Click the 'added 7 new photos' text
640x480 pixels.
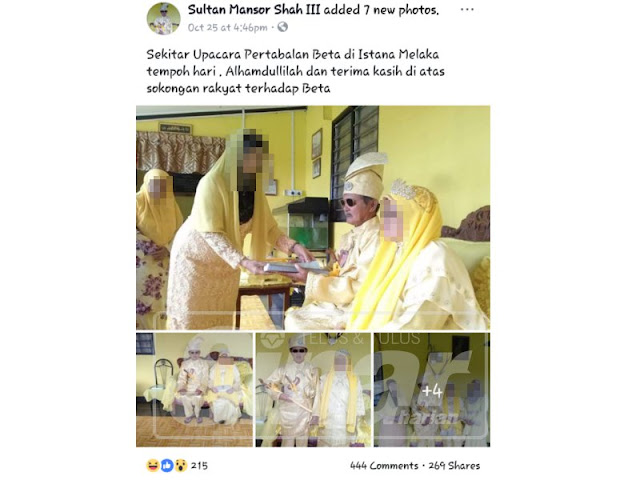(x=381, y=10)
